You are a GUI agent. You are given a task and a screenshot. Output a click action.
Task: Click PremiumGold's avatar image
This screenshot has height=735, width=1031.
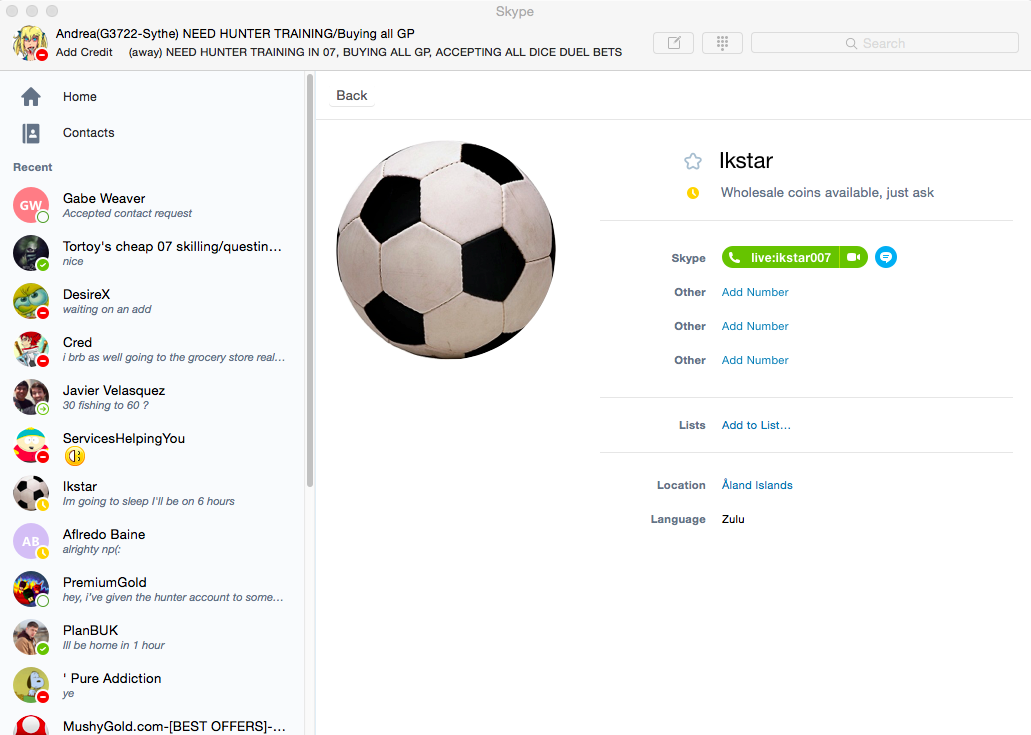(31, 589)
